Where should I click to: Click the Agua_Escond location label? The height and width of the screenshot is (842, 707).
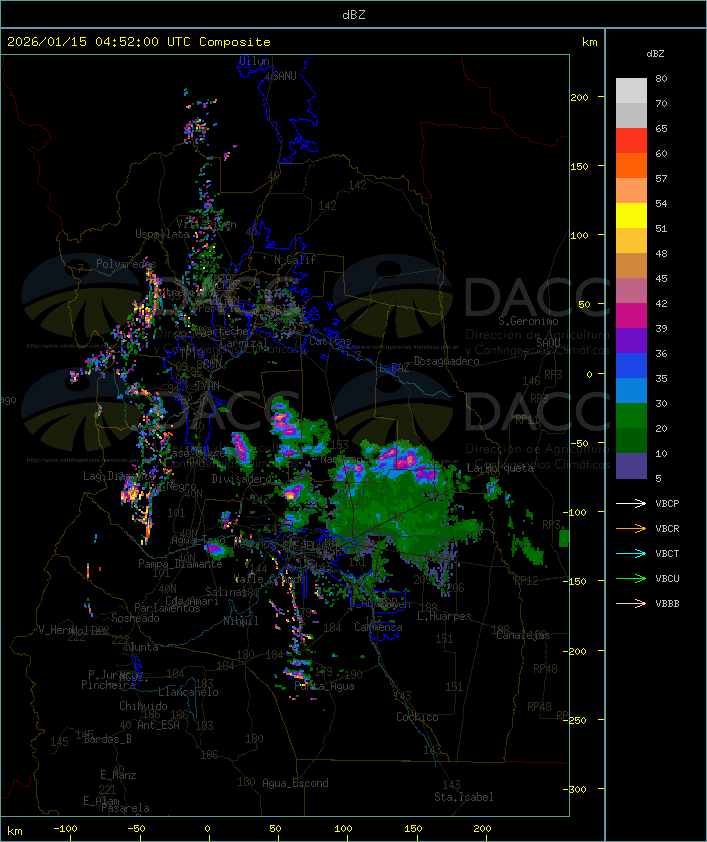click(x=295, y=783)
